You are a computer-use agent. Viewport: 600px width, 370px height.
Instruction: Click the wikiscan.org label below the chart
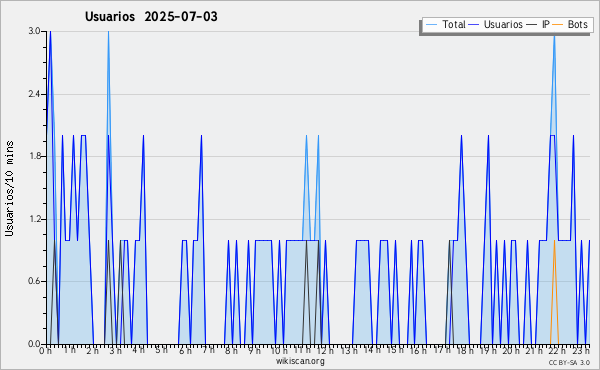pyautogui.click(x=300, y=361)
